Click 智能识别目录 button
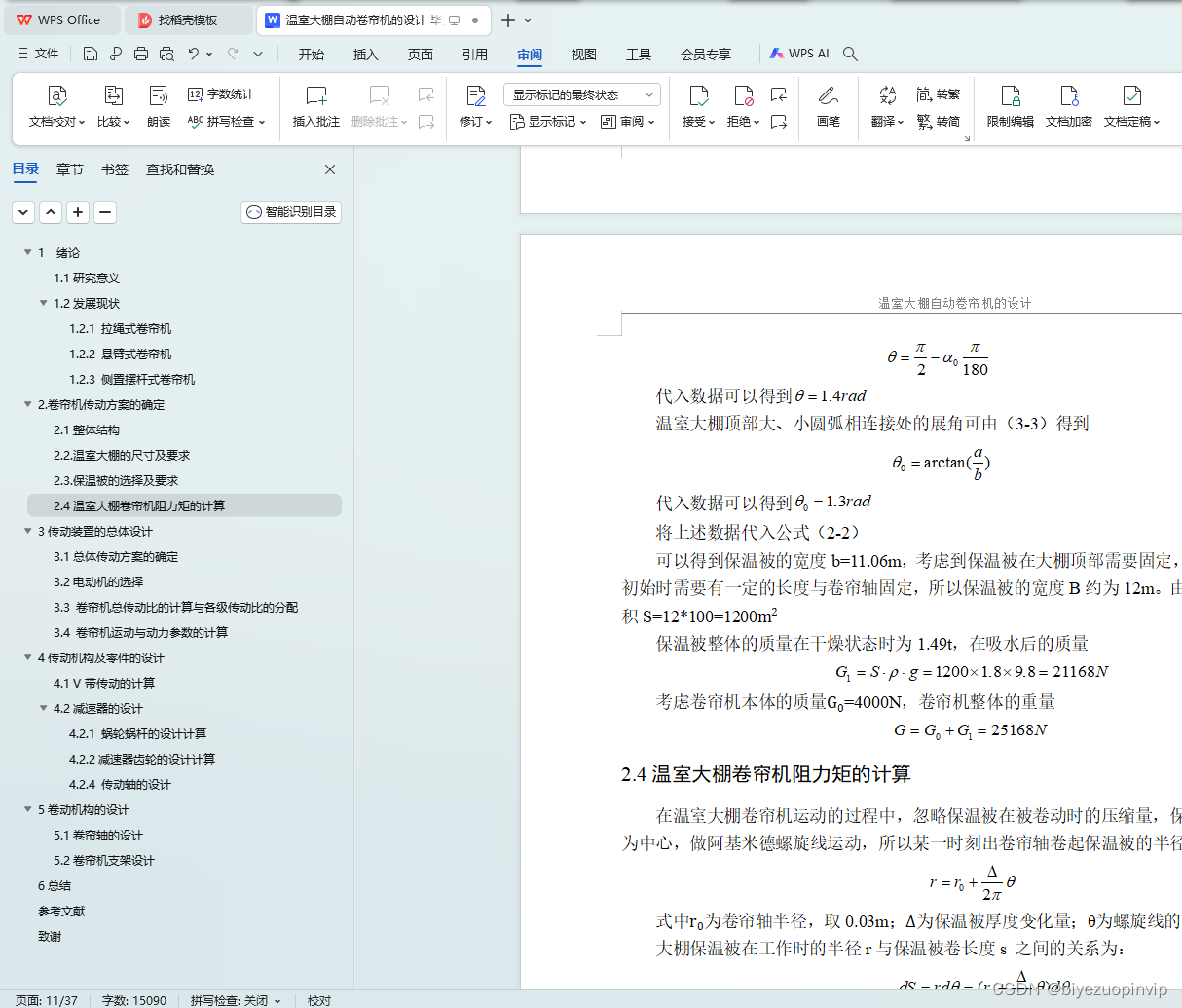The width and height of the screenshot is (1182, 1008). [x=291, y=212]
